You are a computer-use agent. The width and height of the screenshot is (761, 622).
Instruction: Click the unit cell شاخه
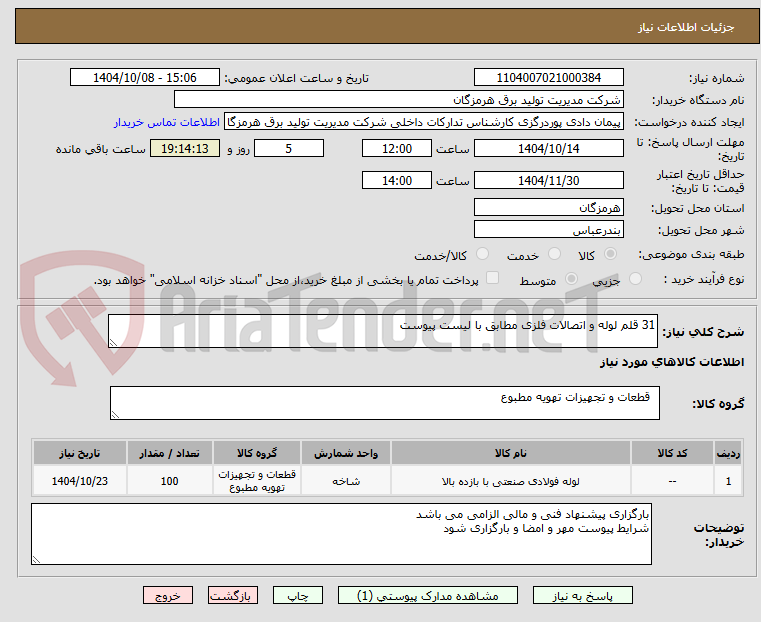(x=346, y=481)
